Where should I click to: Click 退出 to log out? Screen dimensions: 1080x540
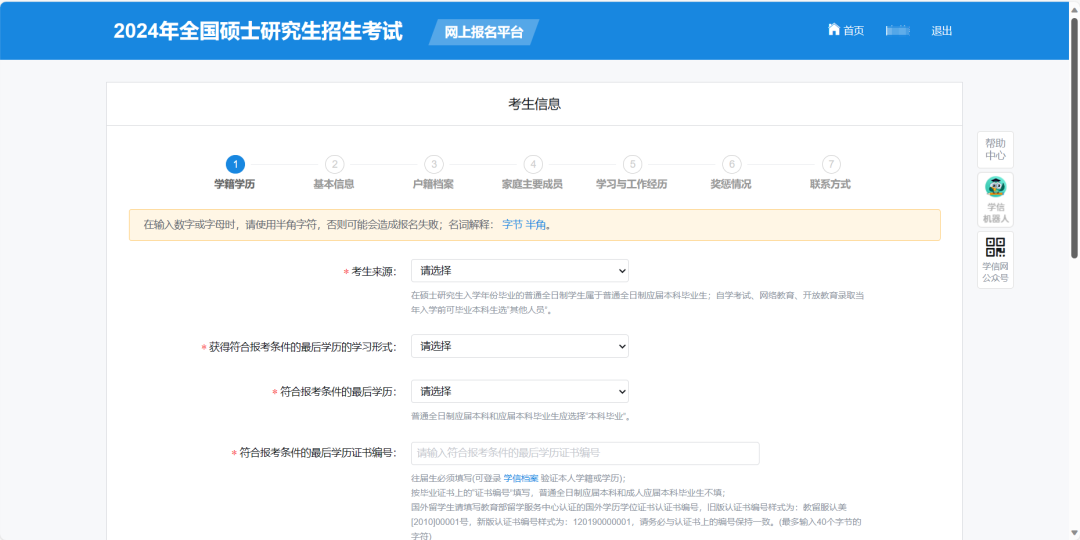[942, 31]
